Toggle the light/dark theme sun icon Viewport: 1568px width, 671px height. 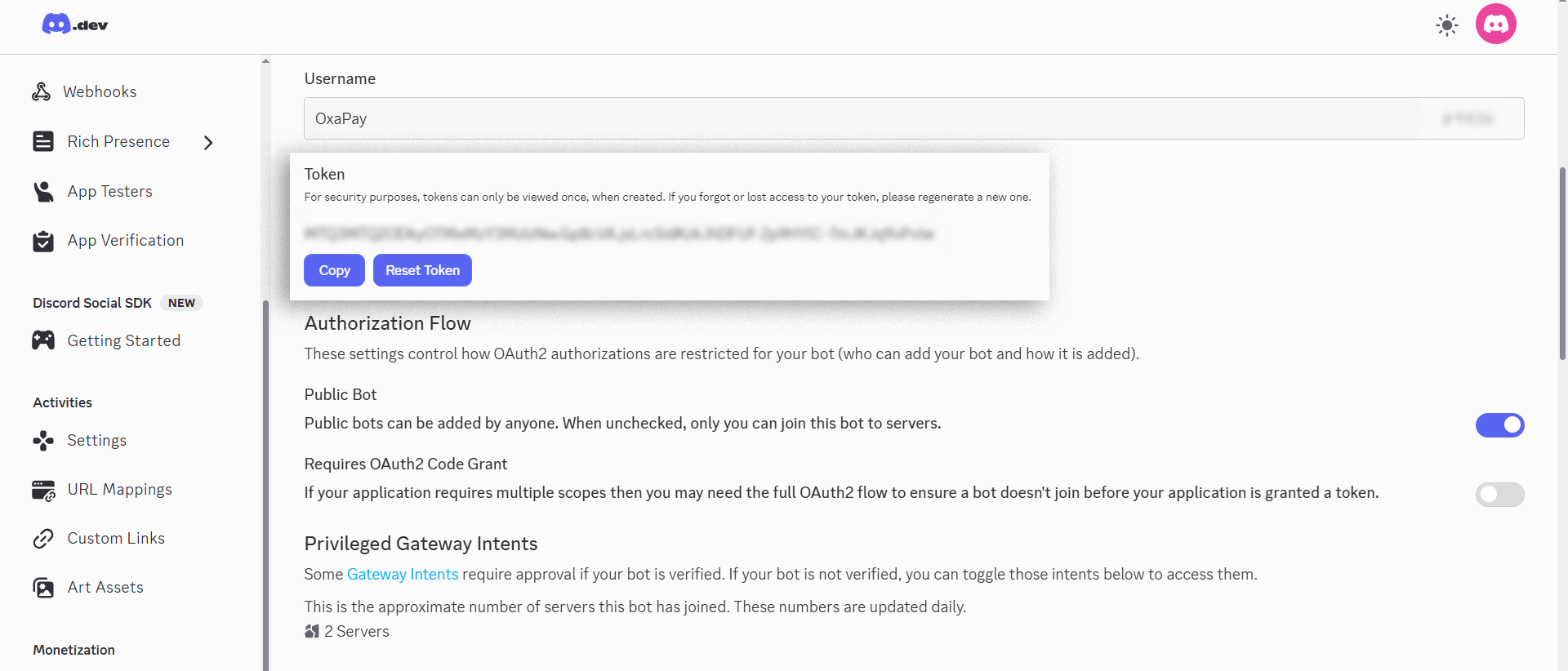(1446, 25)
